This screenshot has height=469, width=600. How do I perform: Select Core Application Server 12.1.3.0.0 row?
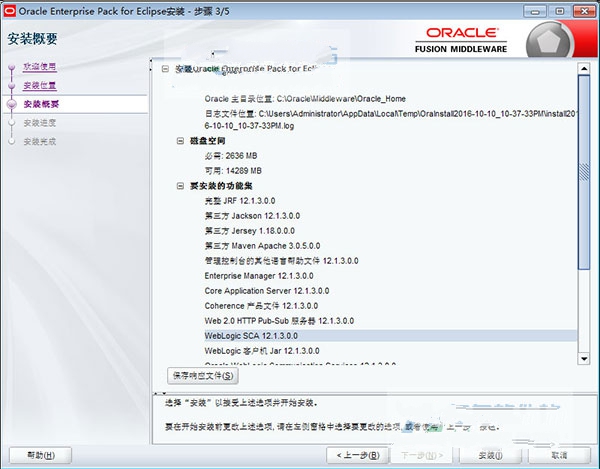click(x=267, y=291)
